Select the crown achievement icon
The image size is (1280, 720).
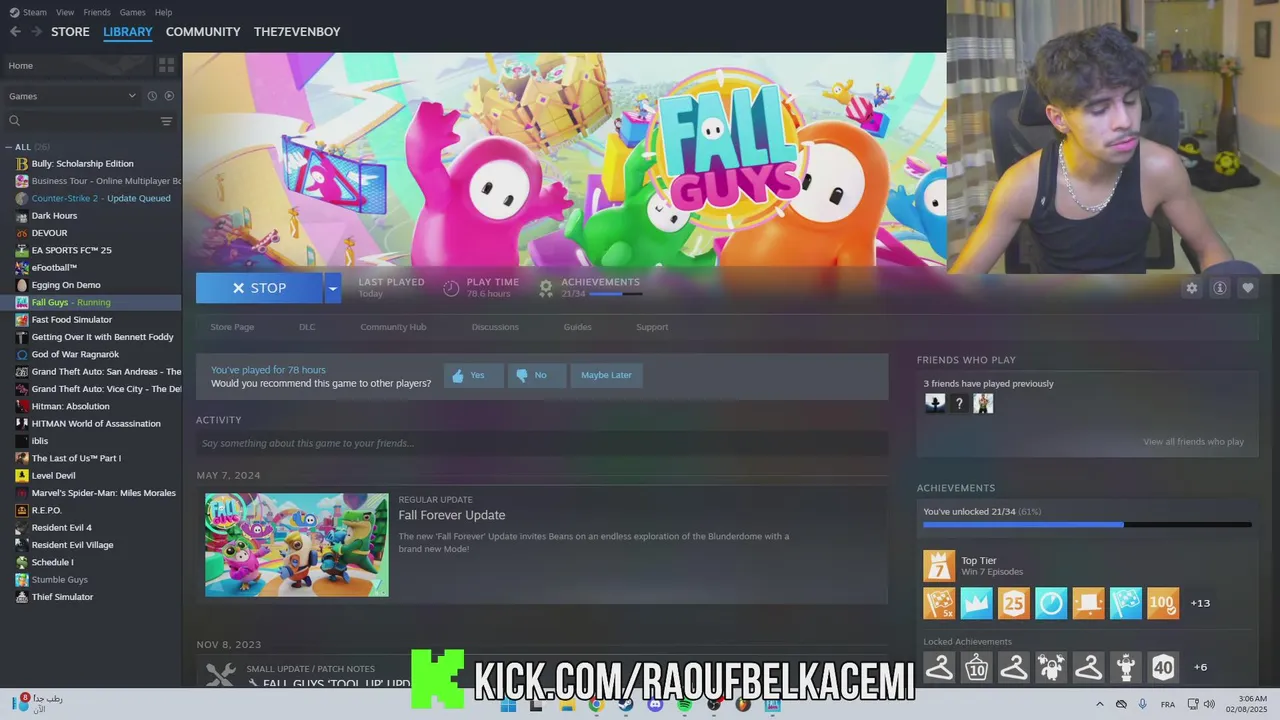976,603
